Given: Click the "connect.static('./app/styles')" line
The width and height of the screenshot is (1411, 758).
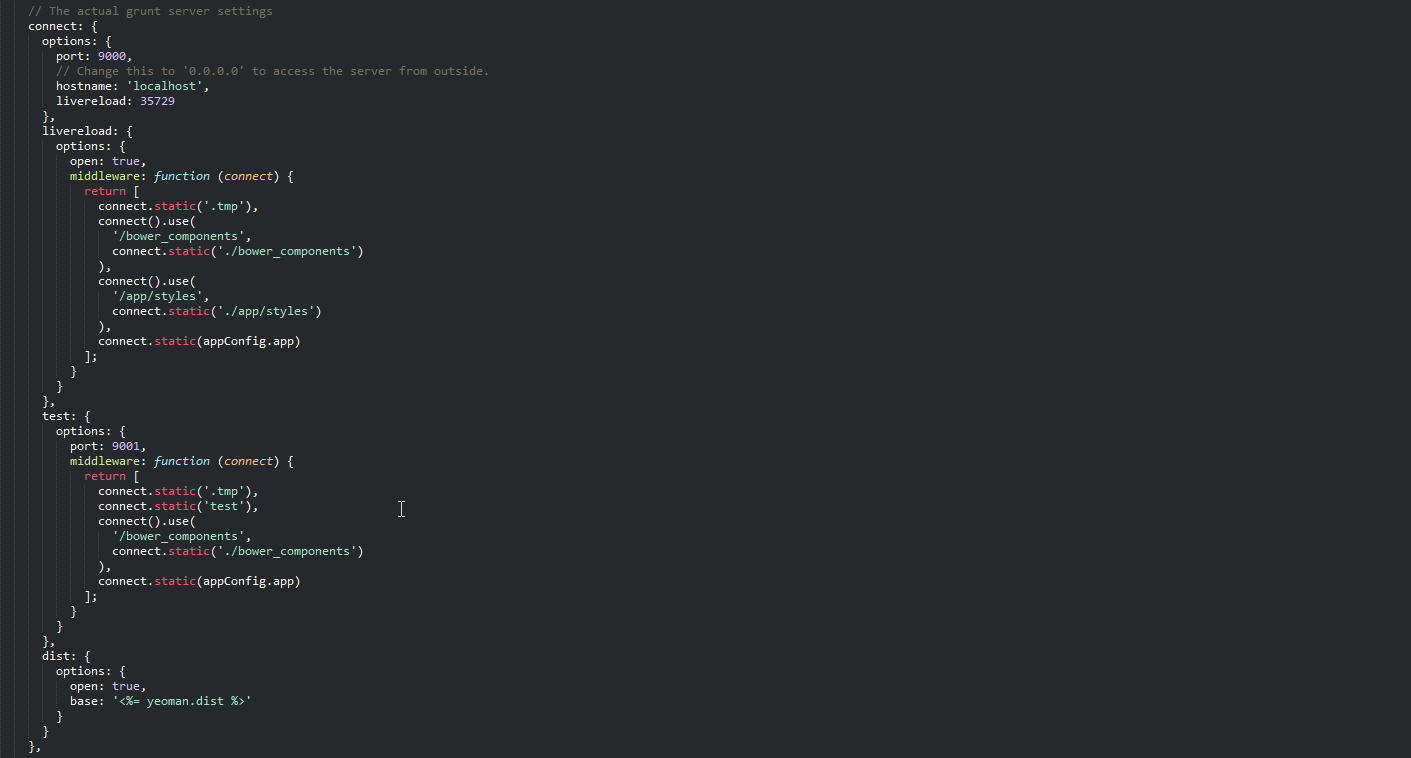Looking at the screenshot, I should [x=217, y=311].
